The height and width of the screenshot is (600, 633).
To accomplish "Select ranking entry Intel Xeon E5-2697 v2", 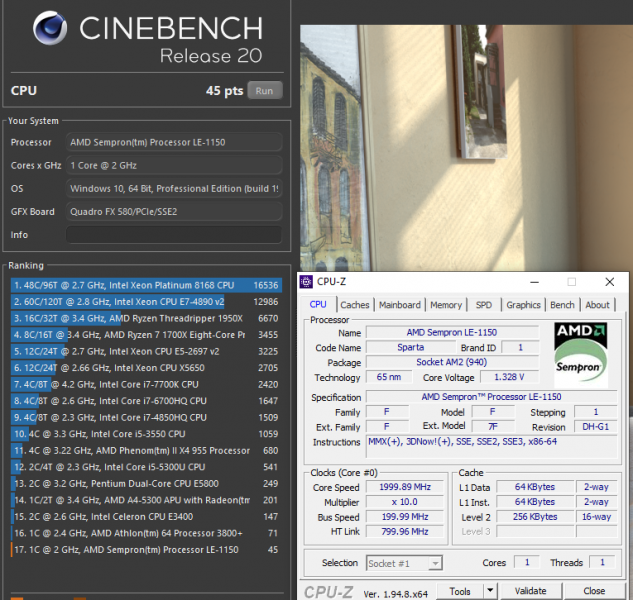I will point(146,351).
